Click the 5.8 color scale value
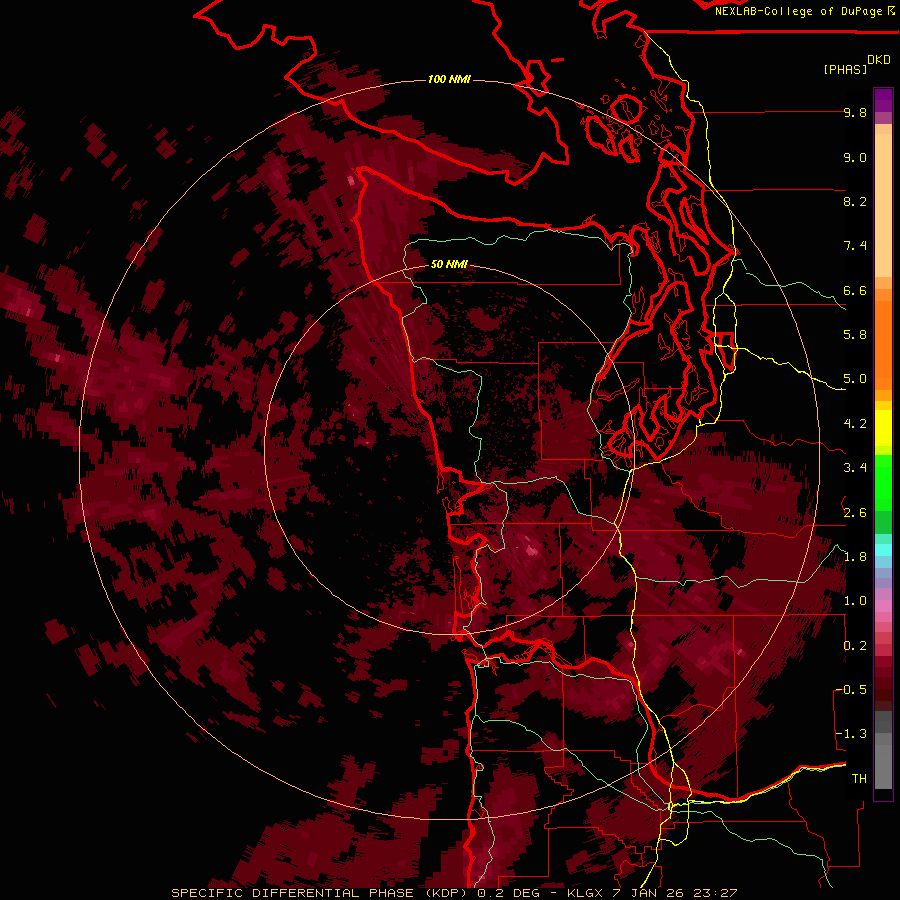The width and height of the screenshot is (900, 900). (855, 335)
